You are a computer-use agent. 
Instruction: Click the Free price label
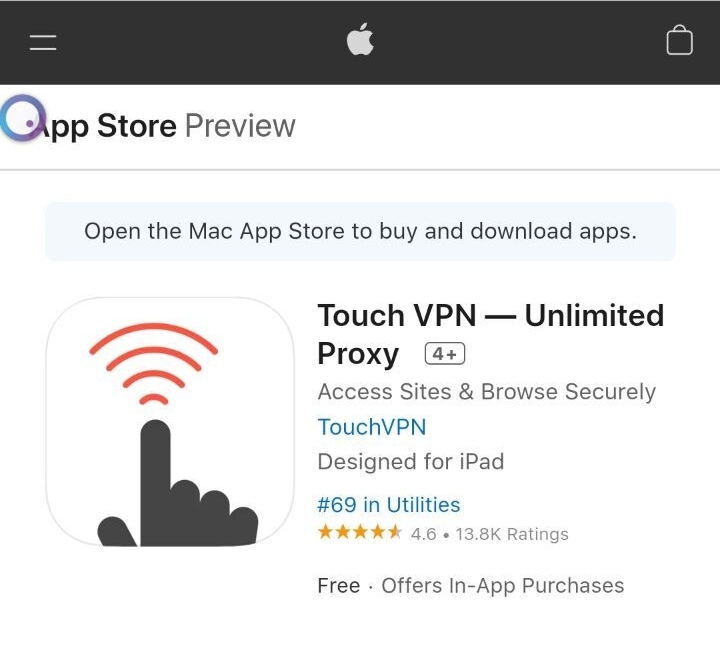tap(338, 586)
